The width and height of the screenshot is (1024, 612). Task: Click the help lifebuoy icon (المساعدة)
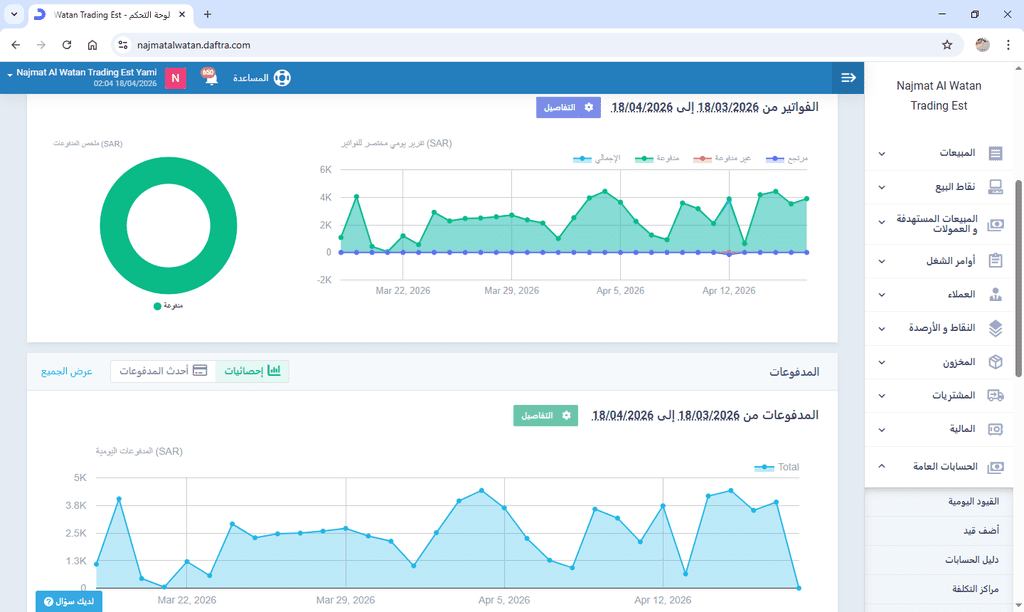(x=281, y=78)
